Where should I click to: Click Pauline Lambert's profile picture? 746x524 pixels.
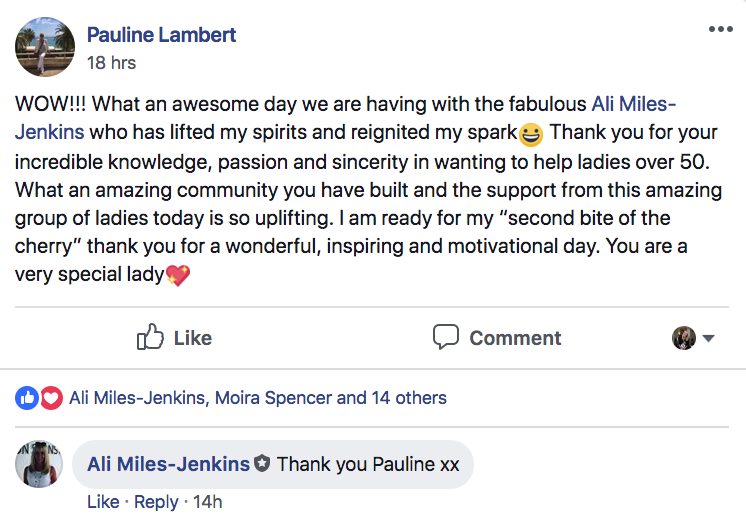(x=44, y=46)
